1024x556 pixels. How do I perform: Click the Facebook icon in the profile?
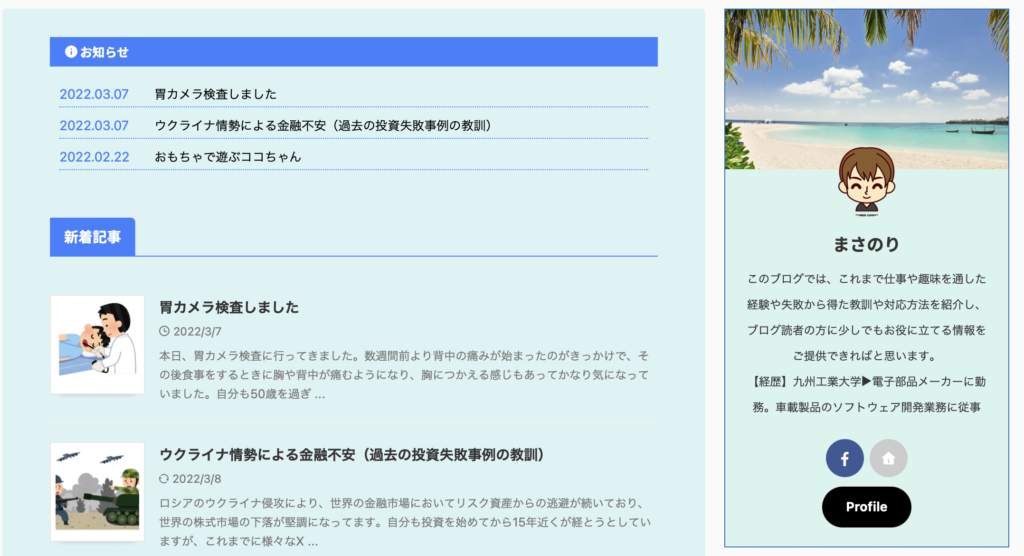(844, 458)
